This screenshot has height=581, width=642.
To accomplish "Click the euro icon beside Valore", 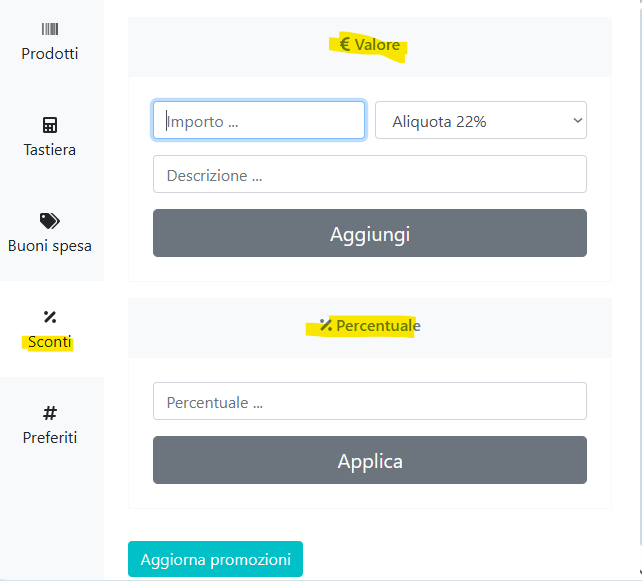I will (x=345, y=45).
